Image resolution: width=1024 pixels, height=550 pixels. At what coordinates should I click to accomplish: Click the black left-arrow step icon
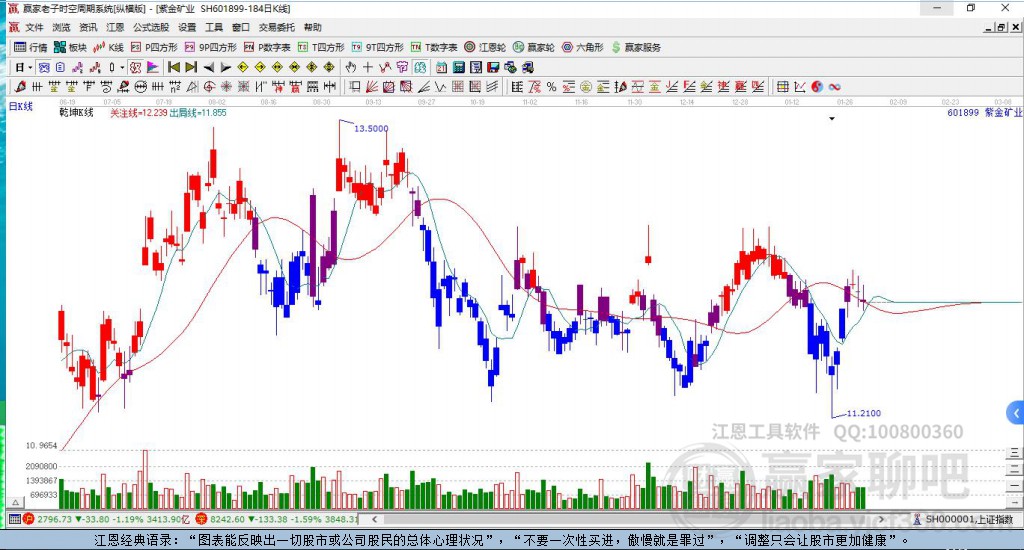[209, 67]
